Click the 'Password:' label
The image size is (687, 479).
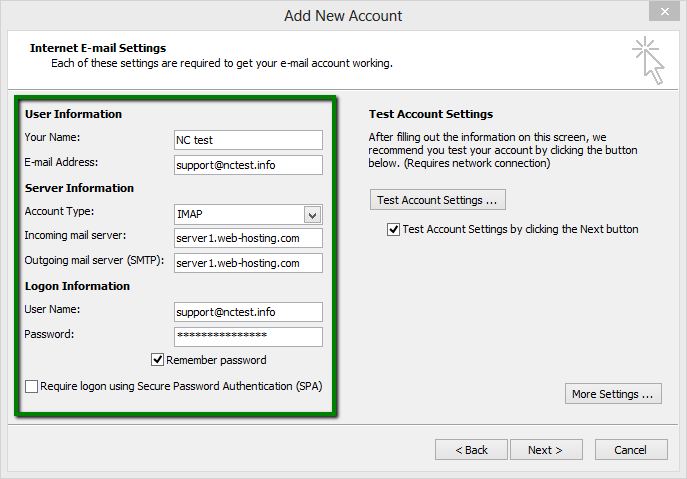pos(49,334)
